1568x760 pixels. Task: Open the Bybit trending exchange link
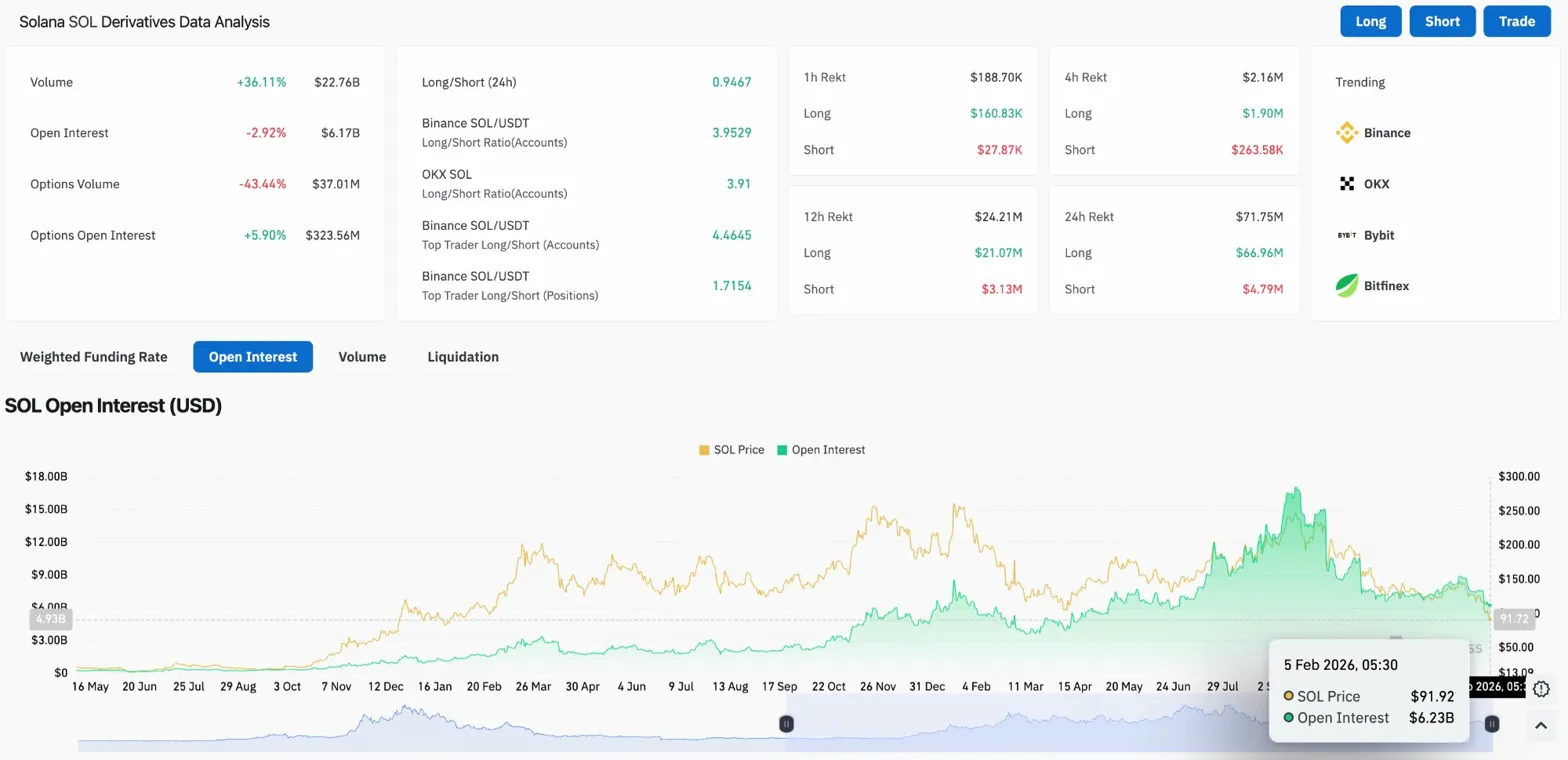1379,235
